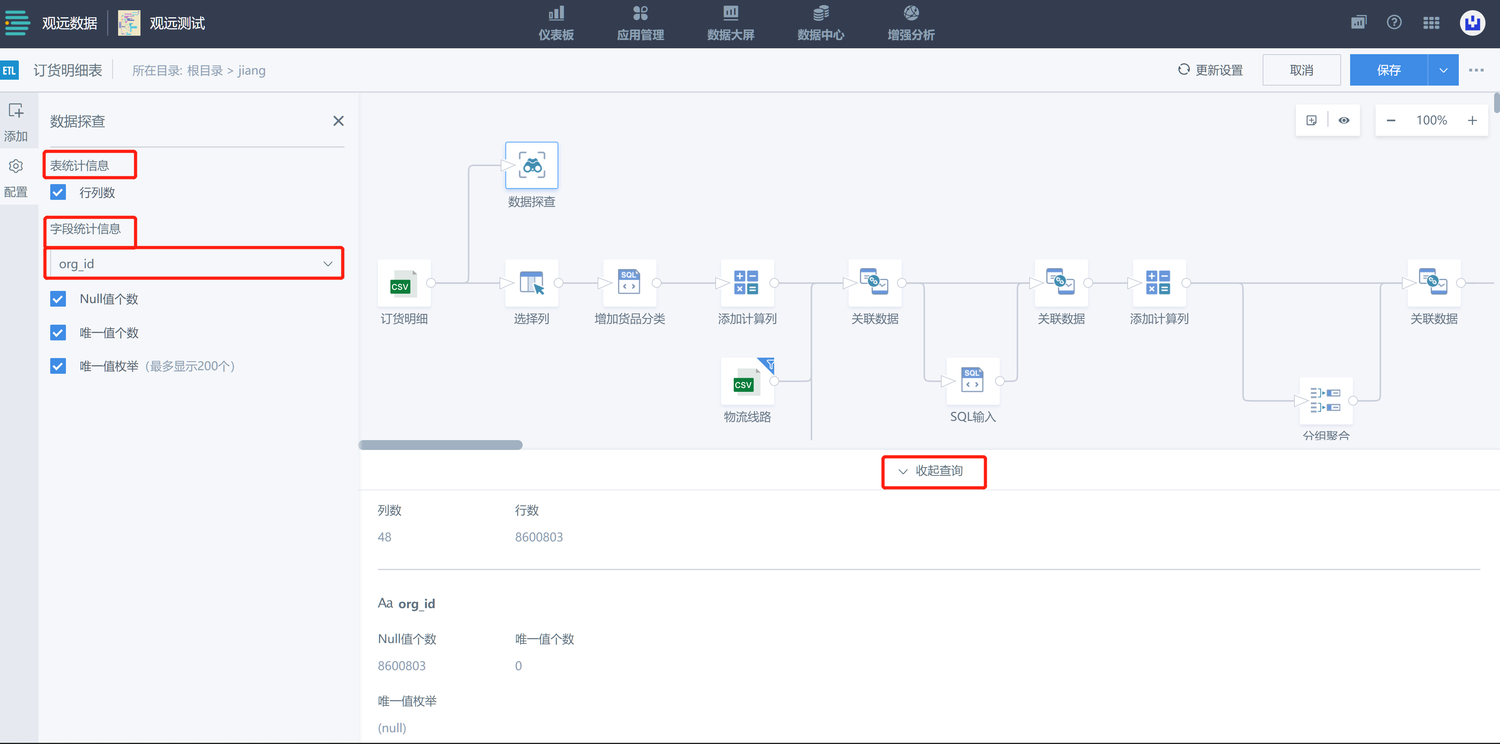Click the canvas horizontal scrollbar

[x=440, y=445]
